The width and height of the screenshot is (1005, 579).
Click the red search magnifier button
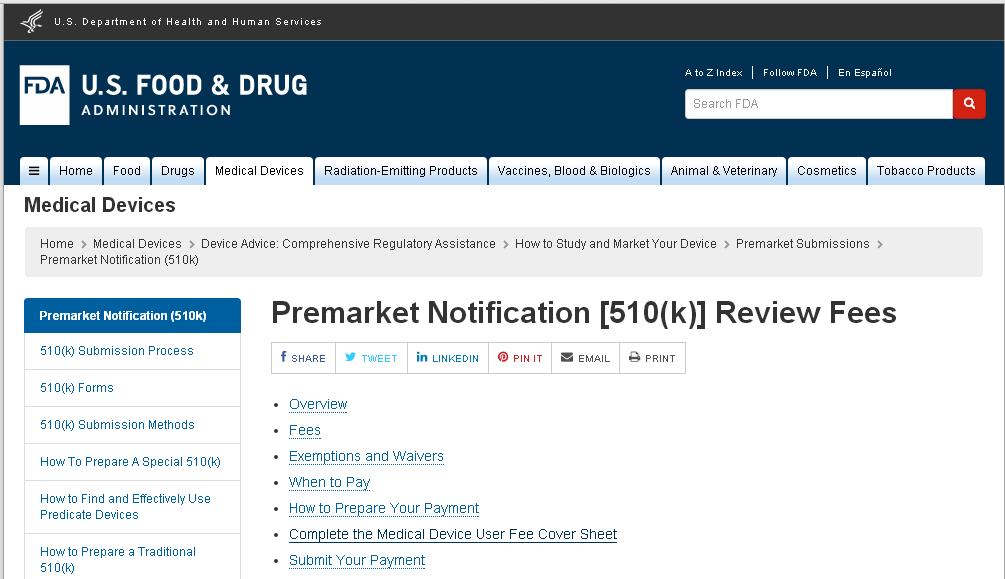click(968, 104)
